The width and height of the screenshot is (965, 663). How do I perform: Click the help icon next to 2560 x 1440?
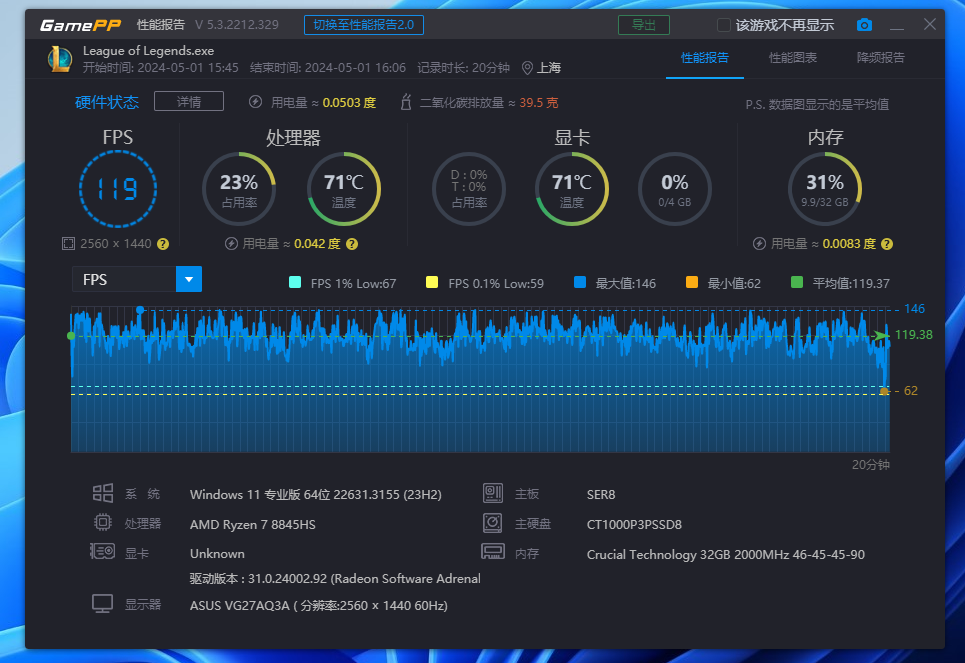(162, 244)
